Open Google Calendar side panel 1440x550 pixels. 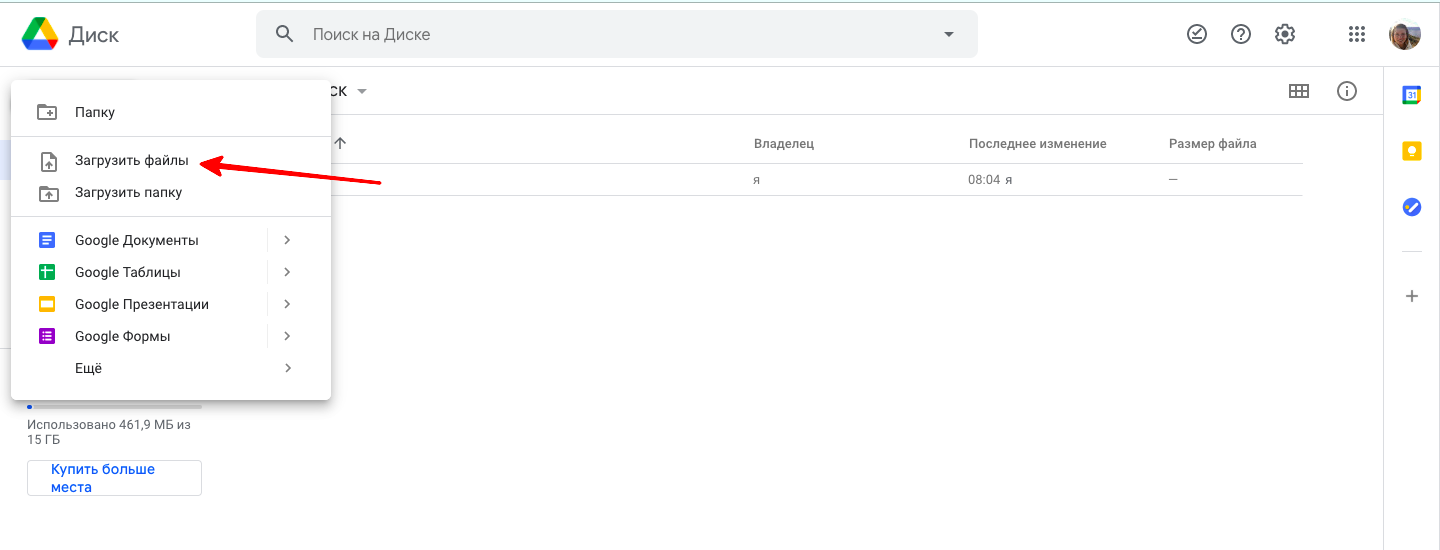pos(1412,95)
